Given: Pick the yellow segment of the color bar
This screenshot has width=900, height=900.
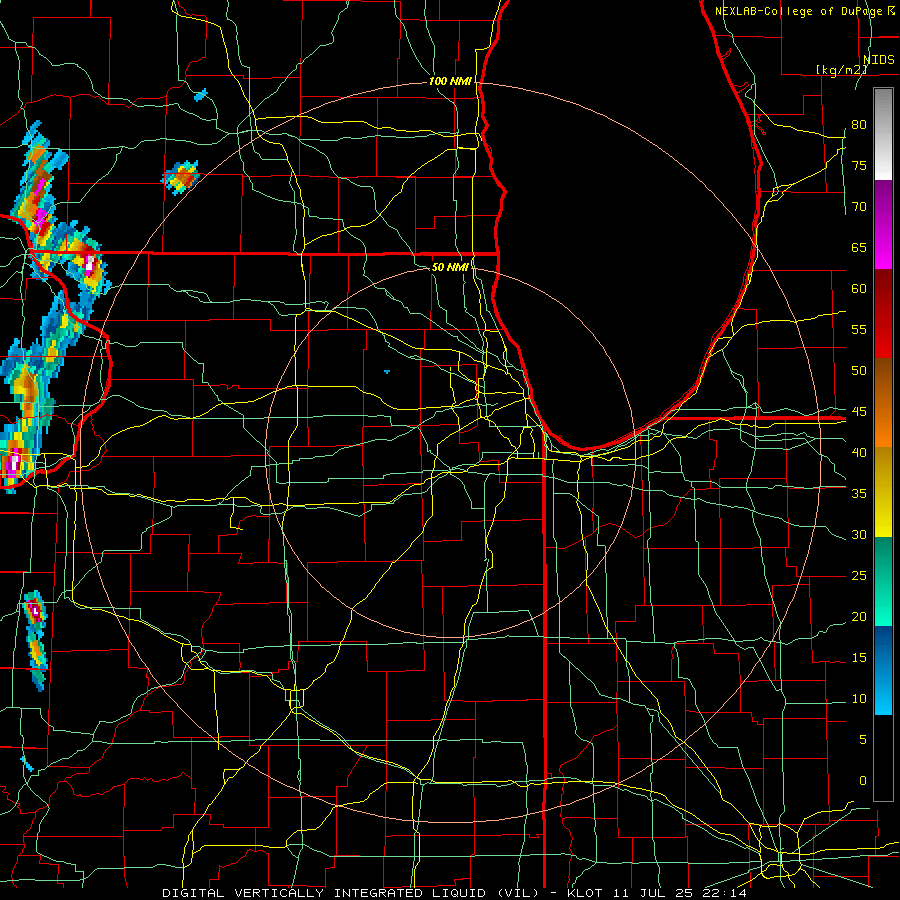Looking at the screenshot, I should pyautogui.click(x=883, y=492).
